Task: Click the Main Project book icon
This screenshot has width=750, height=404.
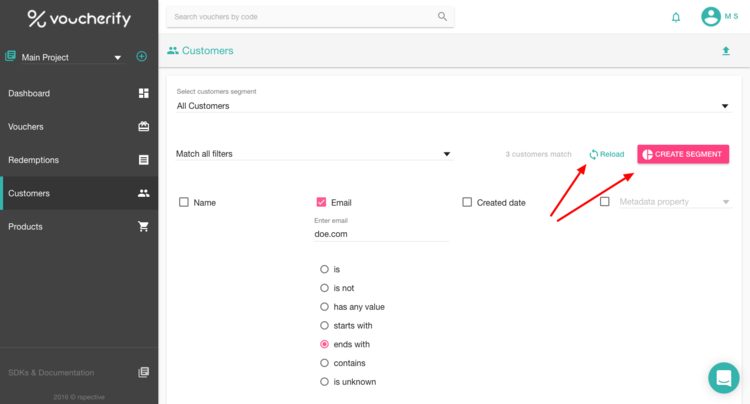Action: coord(10,56)
